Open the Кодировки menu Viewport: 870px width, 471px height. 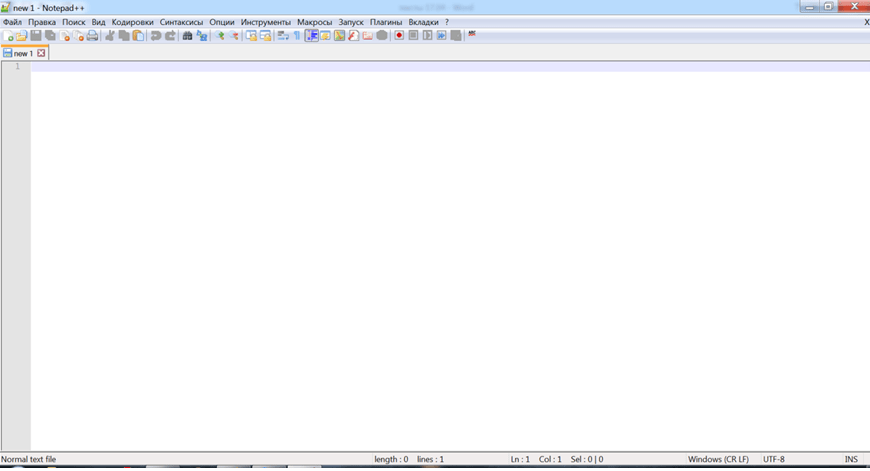[x=132, y=22]
